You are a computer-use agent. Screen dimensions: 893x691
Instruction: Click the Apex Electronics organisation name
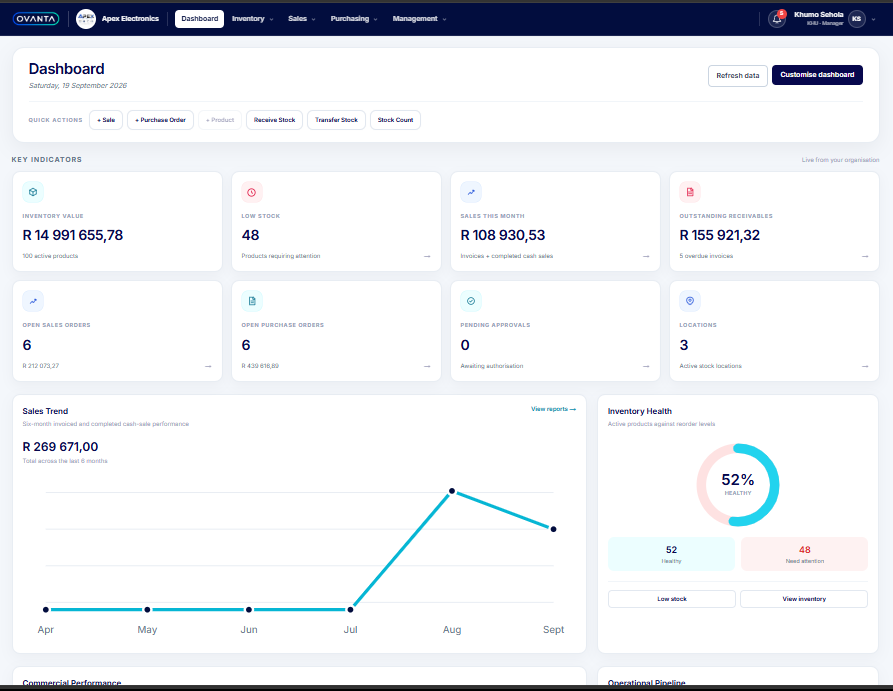click(x=130, y=19)
